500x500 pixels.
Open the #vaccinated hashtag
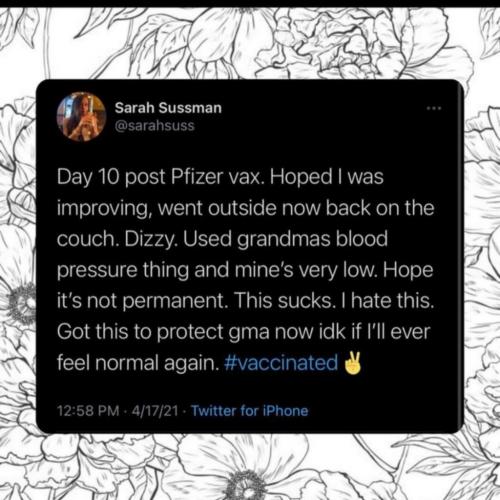click(x=281, y=363)
